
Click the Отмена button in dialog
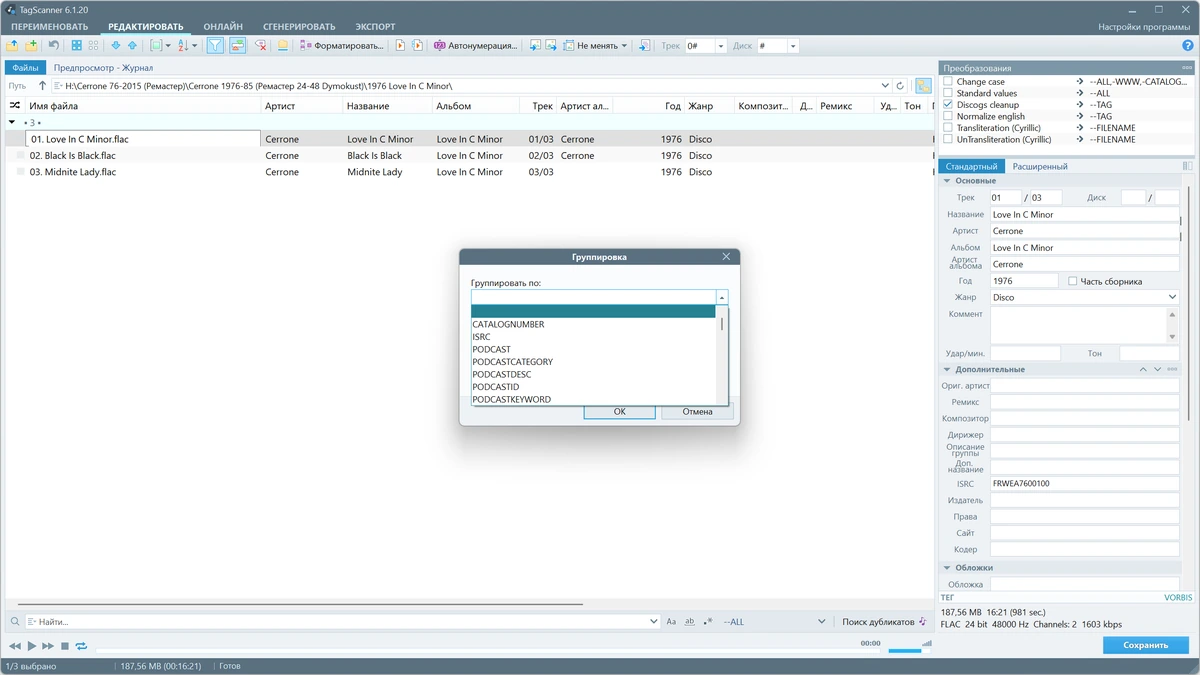[697, 412]
